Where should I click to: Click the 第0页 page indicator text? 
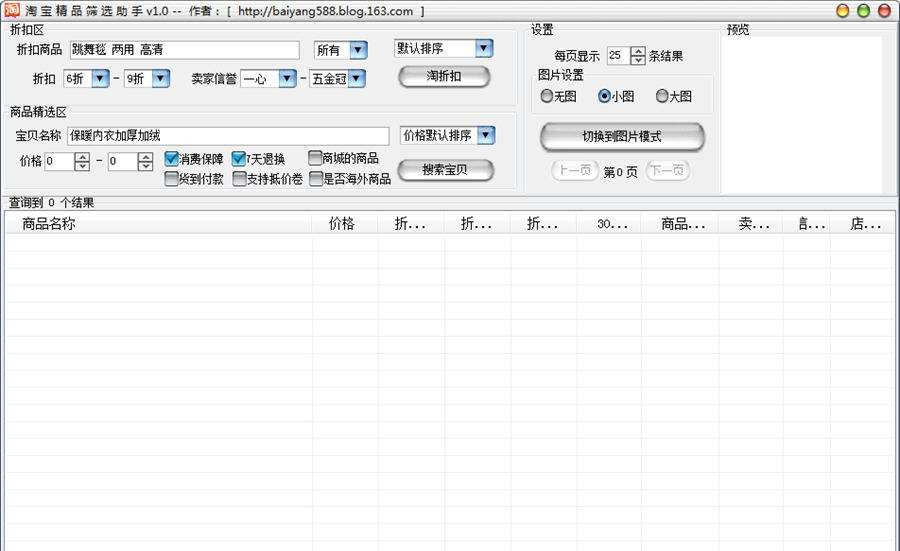coord(620,172)
